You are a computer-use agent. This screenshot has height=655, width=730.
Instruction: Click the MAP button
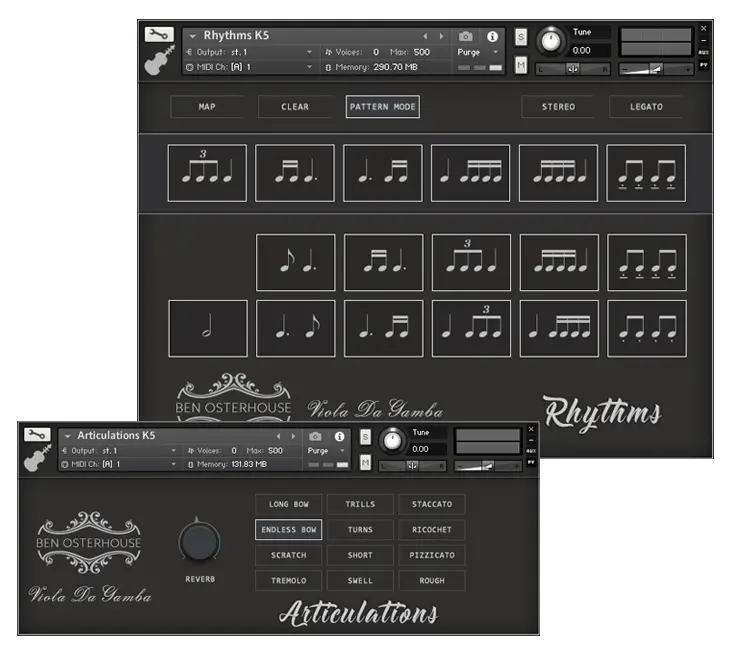coord(207,107)
